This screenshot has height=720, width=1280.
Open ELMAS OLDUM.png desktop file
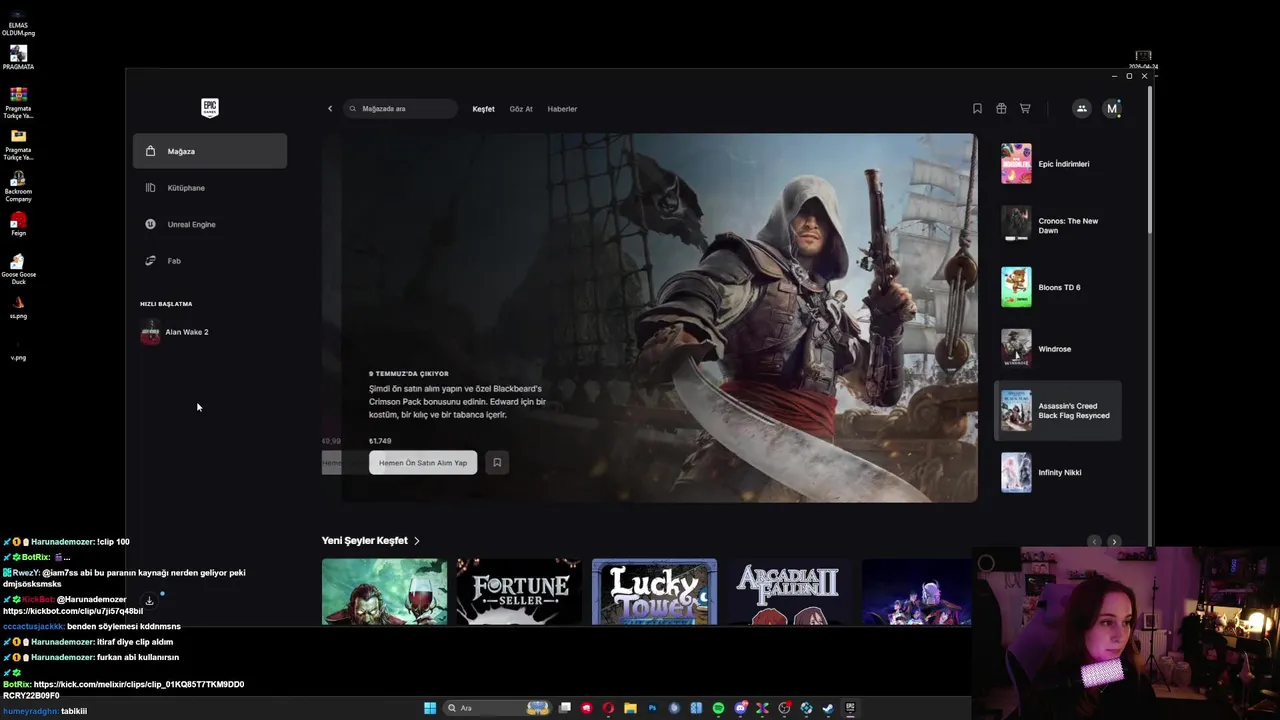pos(18,22)
